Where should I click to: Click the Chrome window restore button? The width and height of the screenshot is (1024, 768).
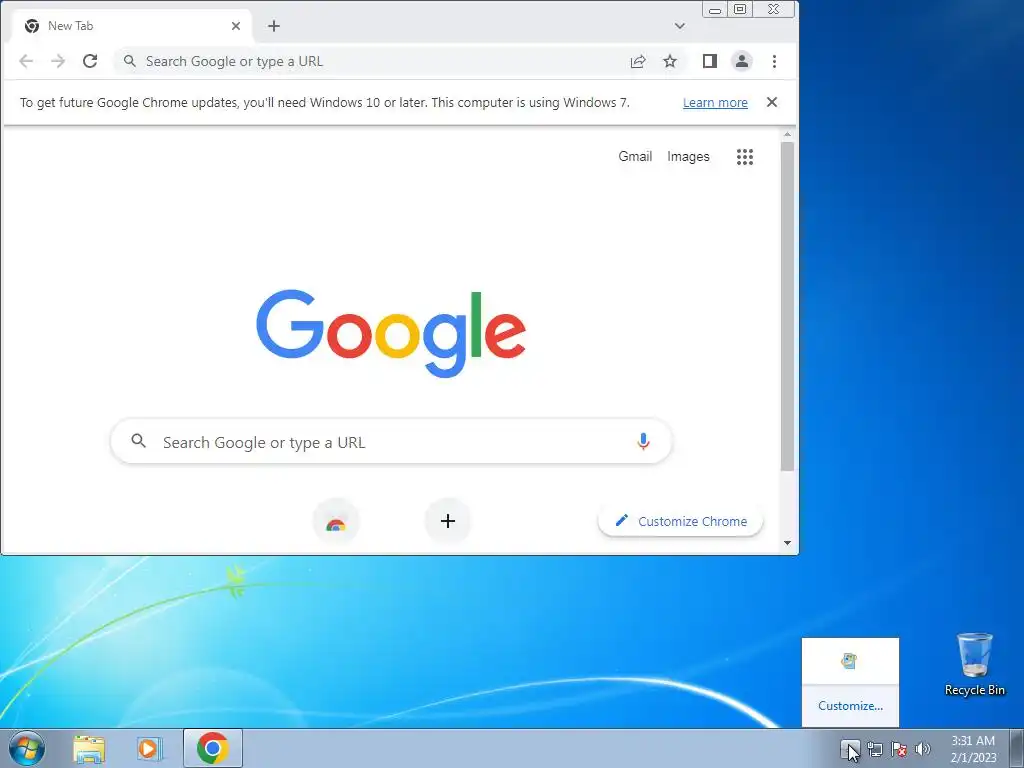tap(740, 9)
